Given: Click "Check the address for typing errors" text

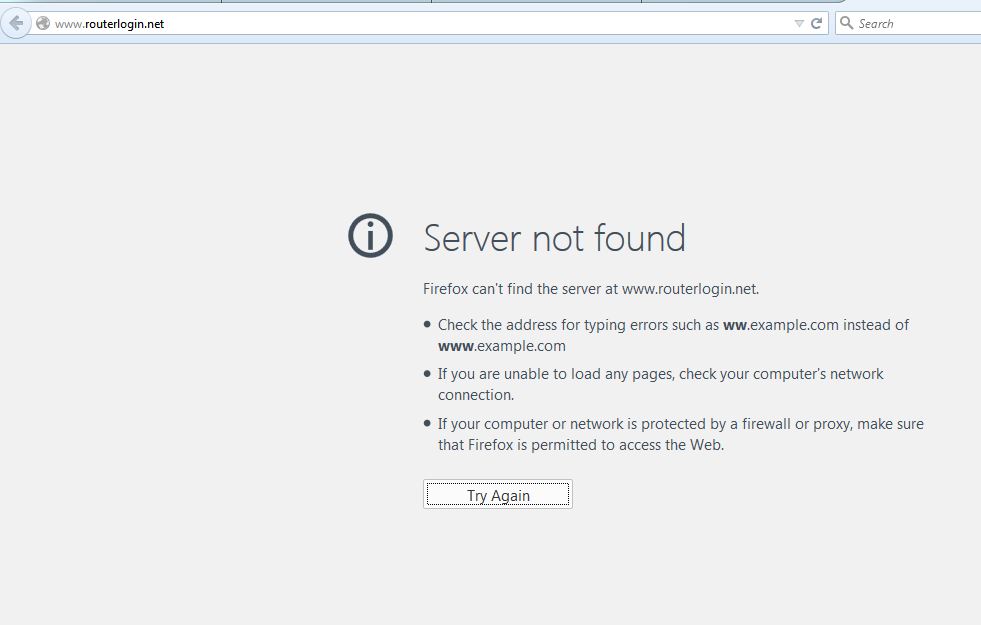Looking at the screenshot, I should click(578, 325).
